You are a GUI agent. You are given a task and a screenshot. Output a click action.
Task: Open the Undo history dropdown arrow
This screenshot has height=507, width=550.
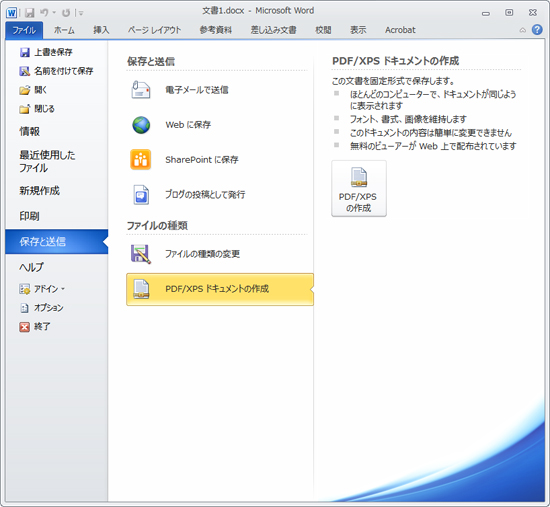(54, 13)
